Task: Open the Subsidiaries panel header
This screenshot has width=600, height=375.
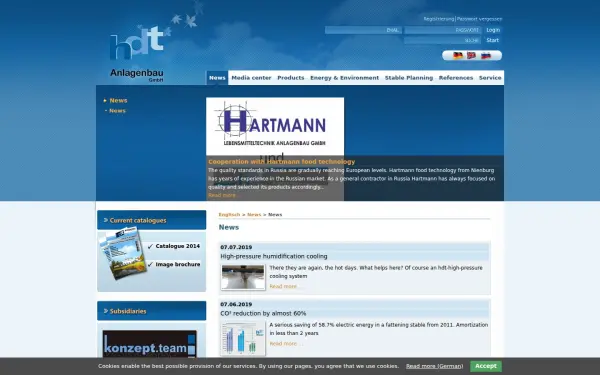Action: click(152, 311)
